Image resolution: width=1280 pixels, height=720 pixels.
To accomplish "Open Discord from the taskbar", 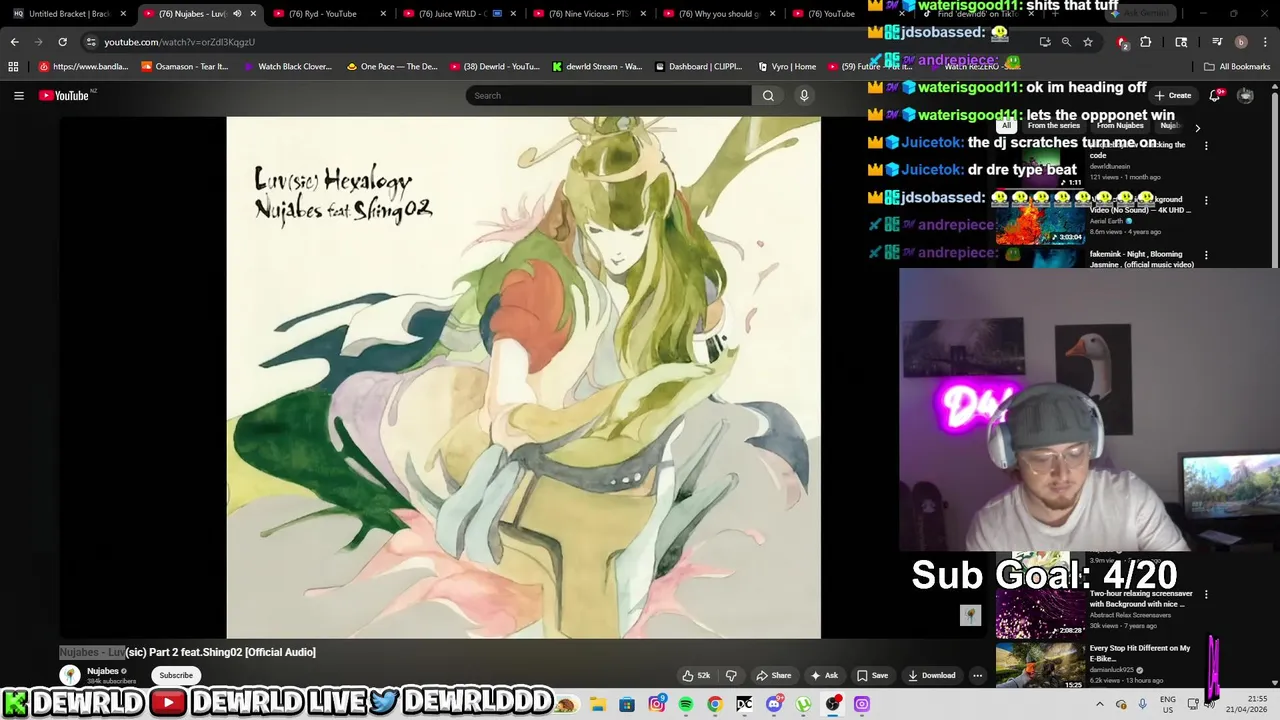I will tap(774, 704).
